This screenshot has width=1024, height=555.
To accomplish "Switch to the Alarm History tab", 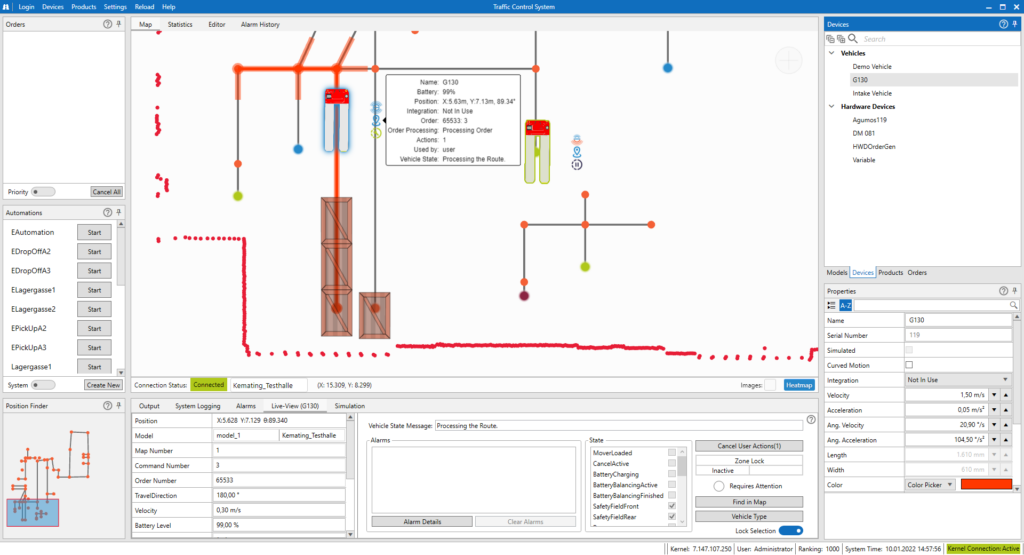I will click(x=260, y=24).
